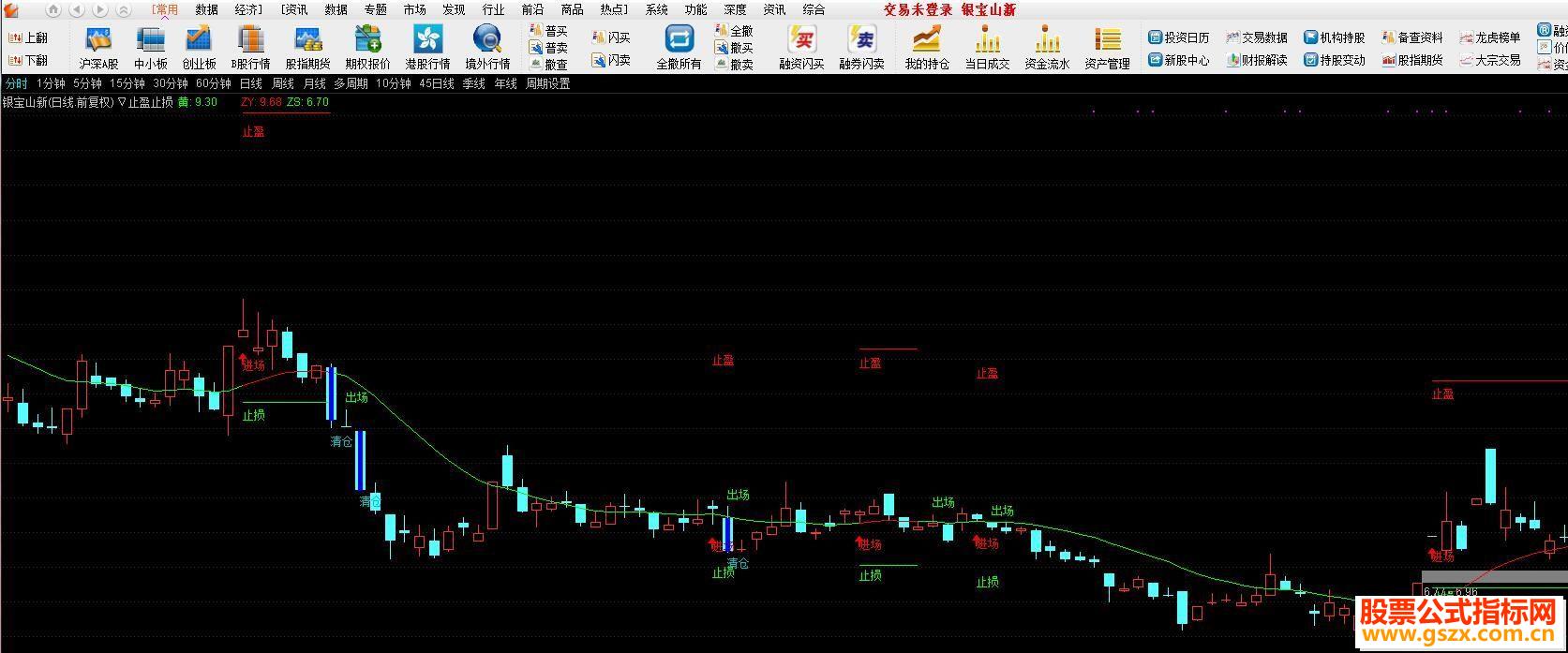Open 持股变动 holdings changes

[x=1335, y=60]
